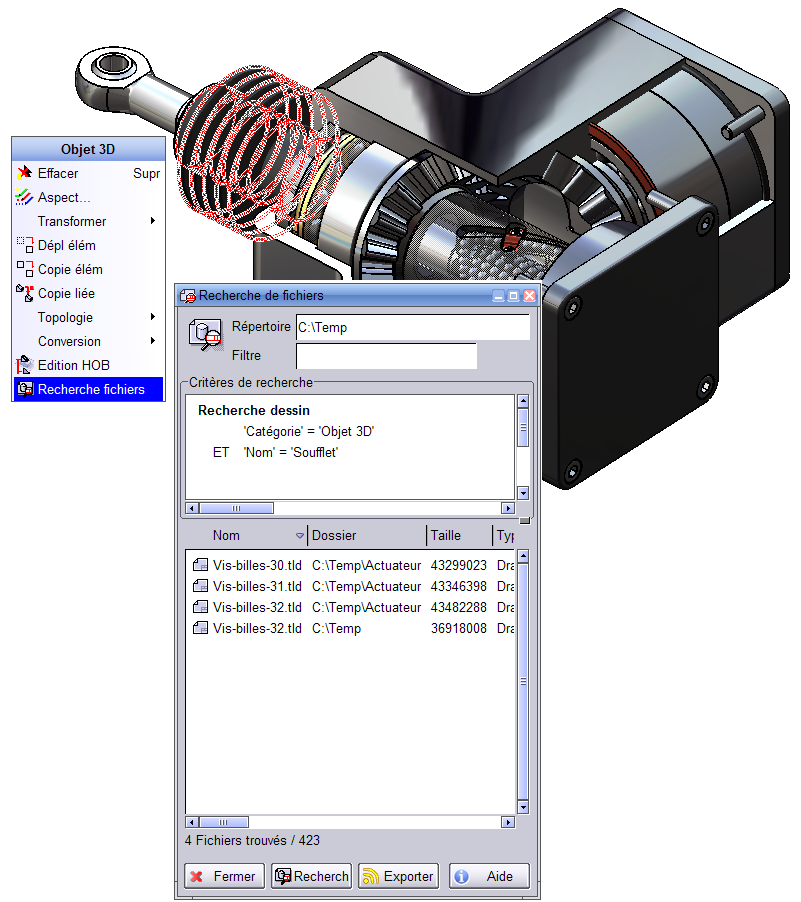
Task: Click the results list vertical scrollbar thumb
Action: [523, 682]
